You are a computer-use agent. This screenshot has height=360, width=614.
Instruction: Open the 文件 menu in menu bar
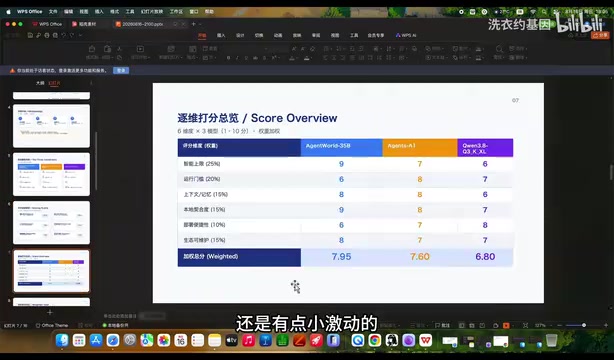(x=53, y=11)
